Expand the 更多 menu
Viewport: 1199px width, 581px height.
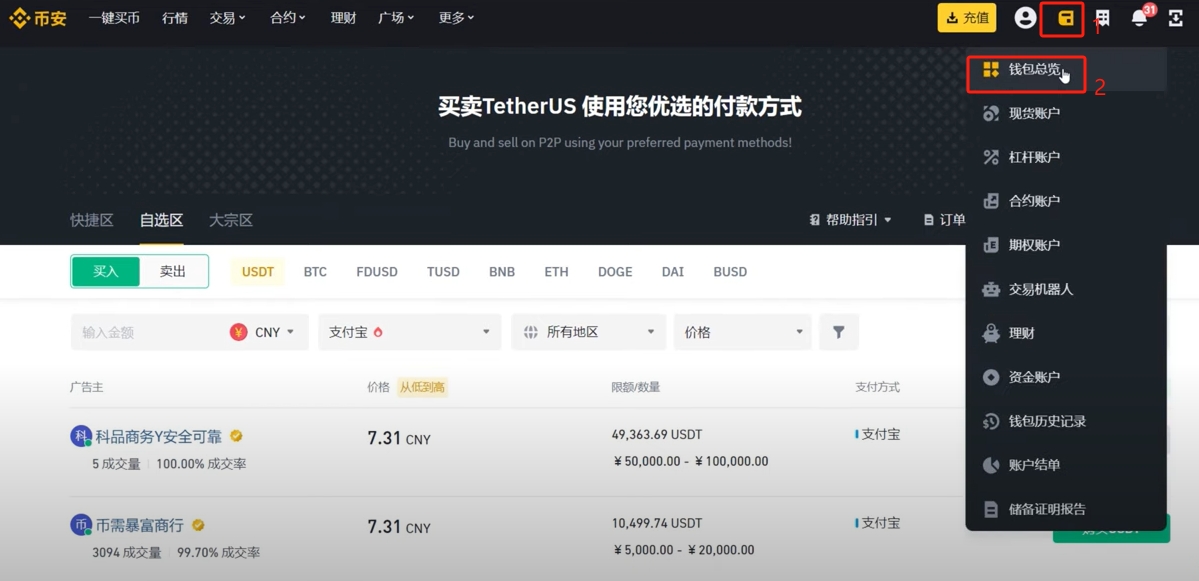click(457, 18)
